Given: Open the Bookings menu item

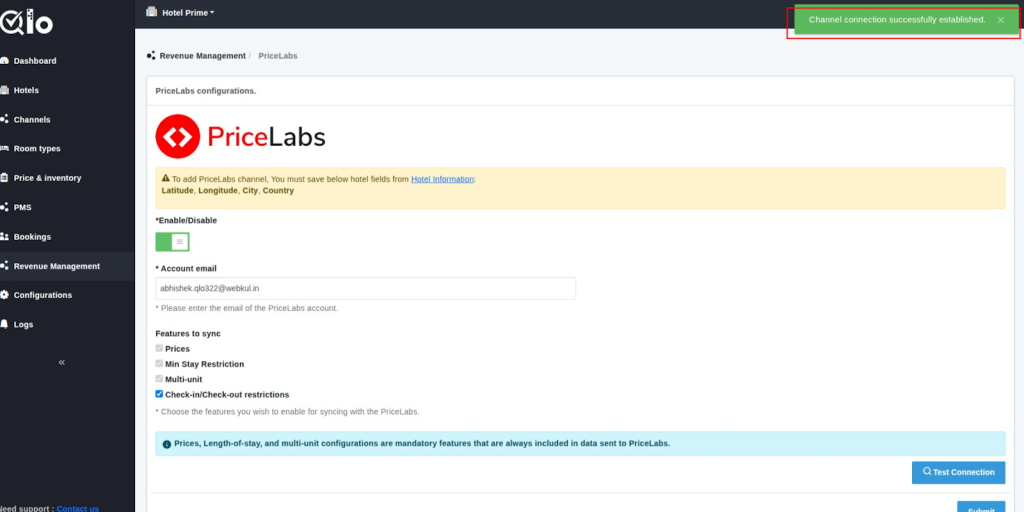Looking at the screenshot, I should pyautogui.click(x=32, y=237).
